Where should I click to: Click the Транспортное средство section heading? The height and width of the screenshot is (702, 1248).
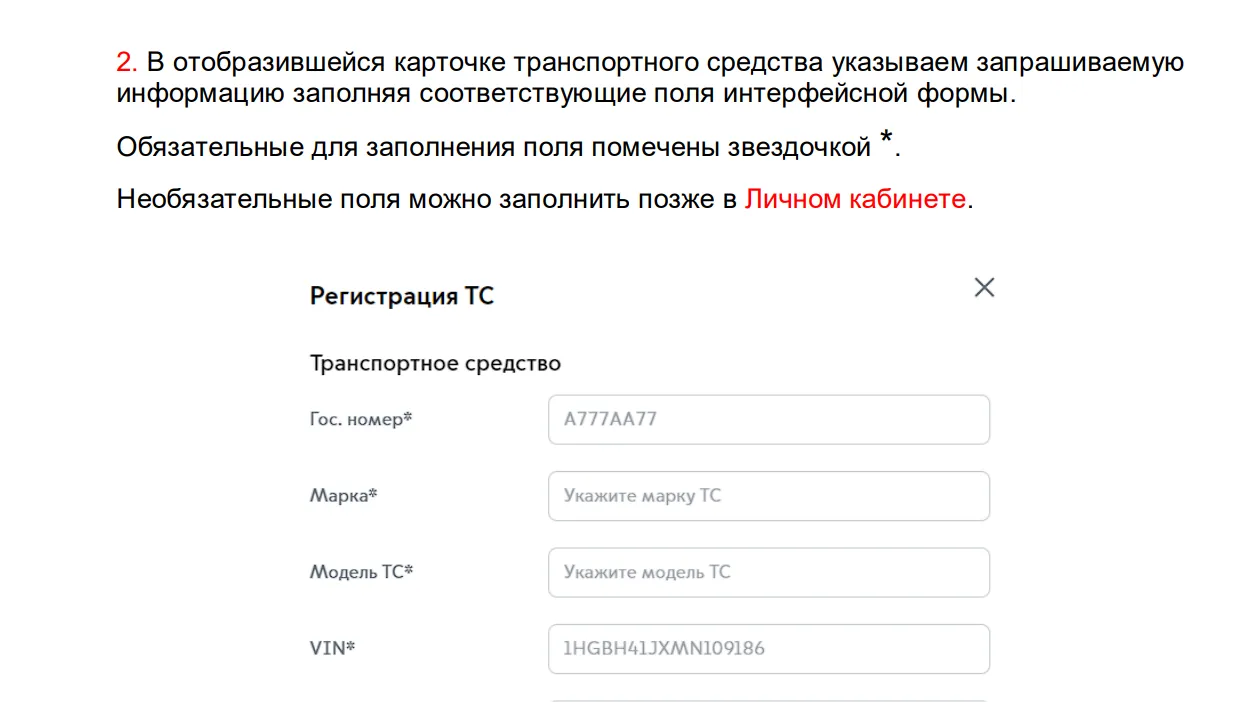coord(435,363)
